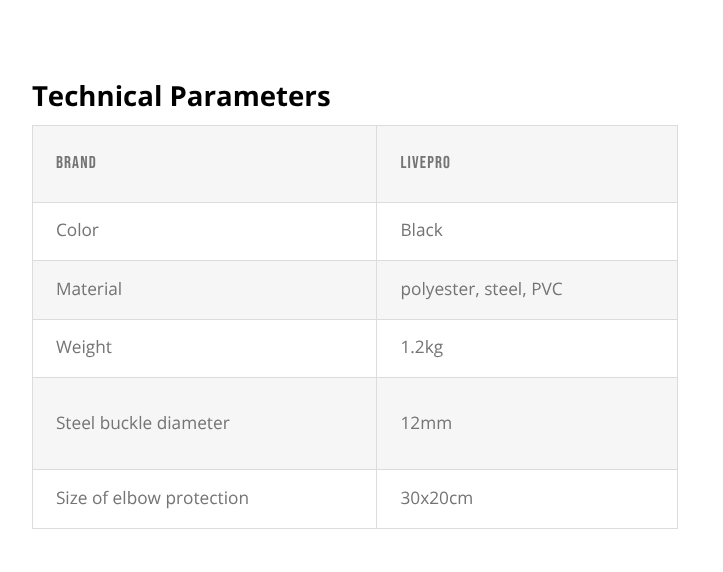Click the 1.2kg weight value
Screen dimensions: 723x572
[x=421, y=347]
